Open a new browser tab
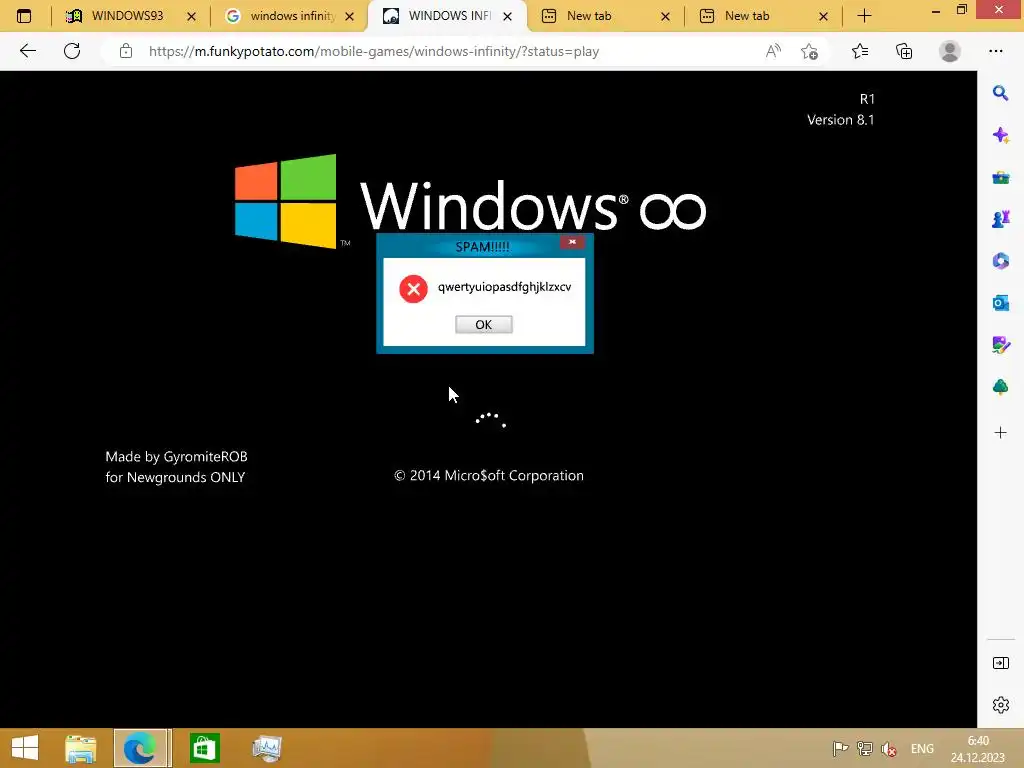The width and height of the screenshot is (1024, 768). click(x=864, y=16)
